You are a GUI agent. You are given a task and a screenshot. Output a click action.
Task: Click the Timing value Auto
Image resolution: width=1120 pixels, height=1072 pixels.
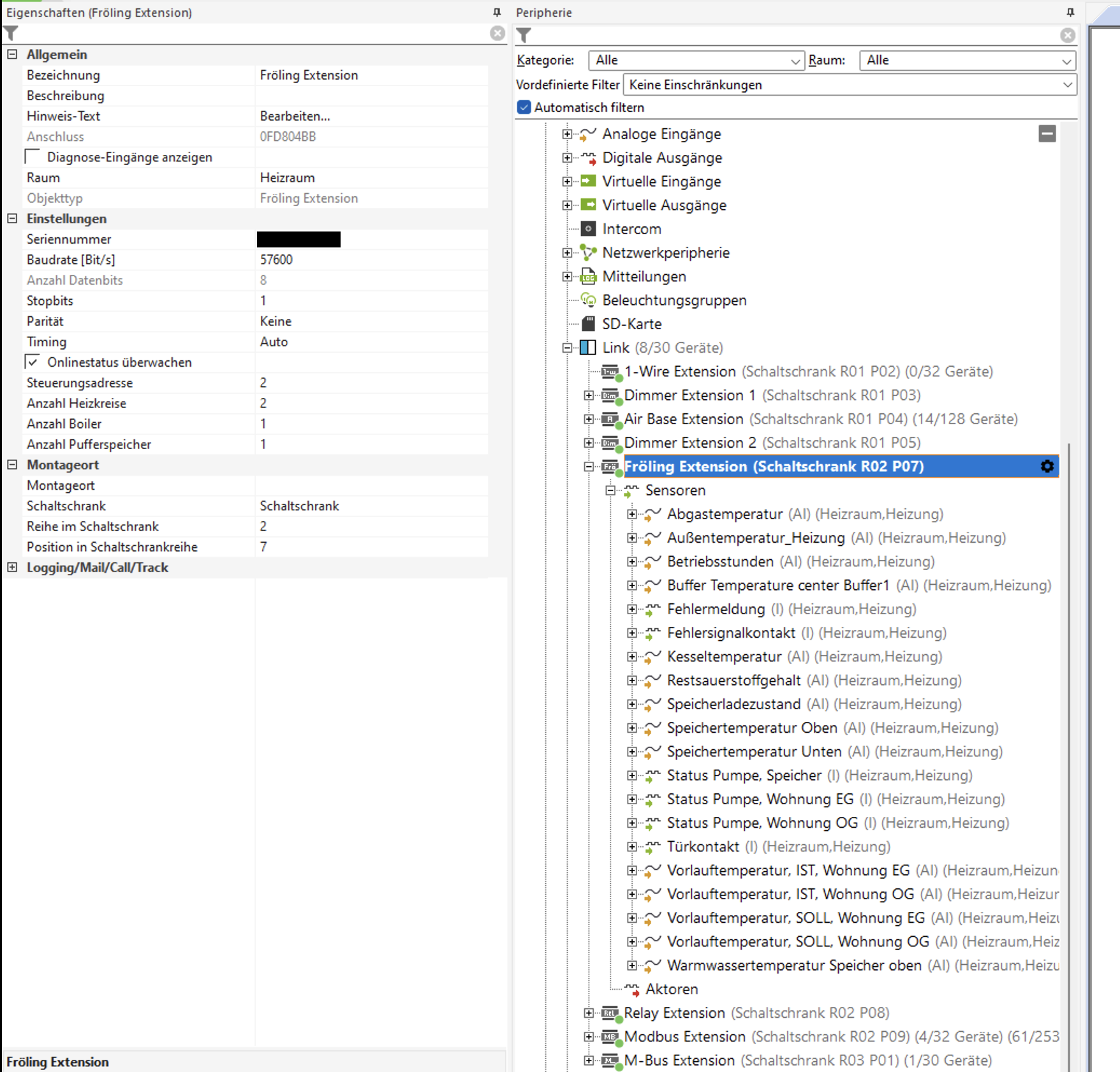[x=372, y=342]
